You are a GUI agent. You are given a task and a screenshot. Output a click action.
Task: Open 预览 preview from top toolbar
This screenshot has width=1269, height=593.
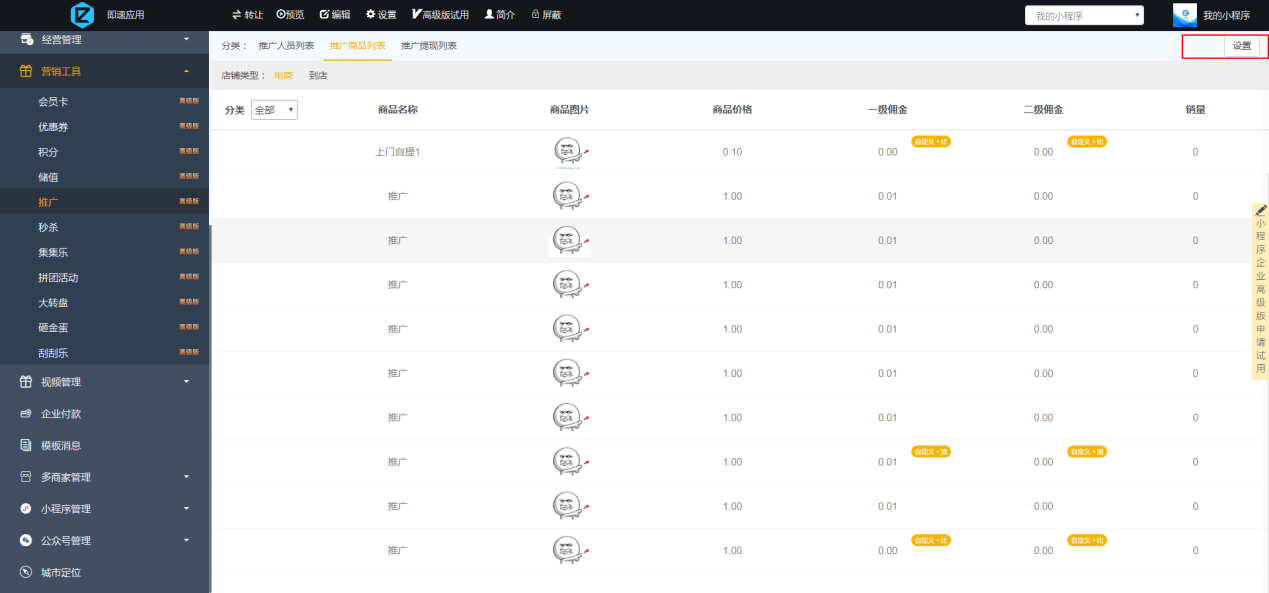click(281, 15)
